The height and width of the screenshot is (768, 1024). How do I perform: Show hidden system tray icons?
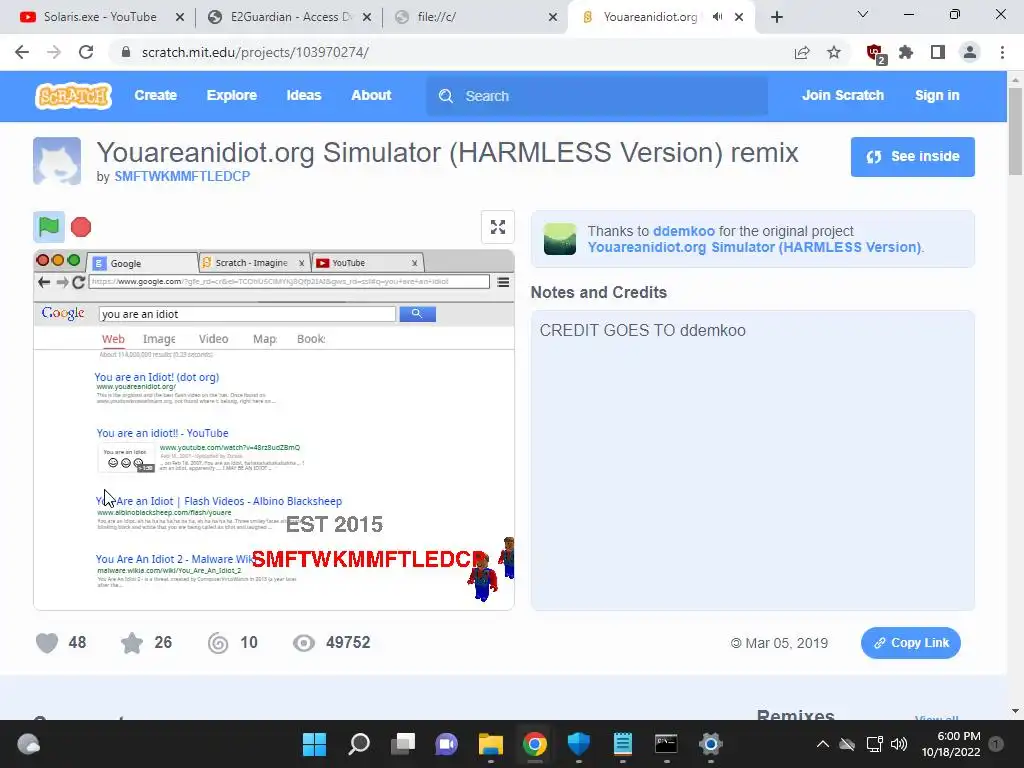tap(823, 744)
